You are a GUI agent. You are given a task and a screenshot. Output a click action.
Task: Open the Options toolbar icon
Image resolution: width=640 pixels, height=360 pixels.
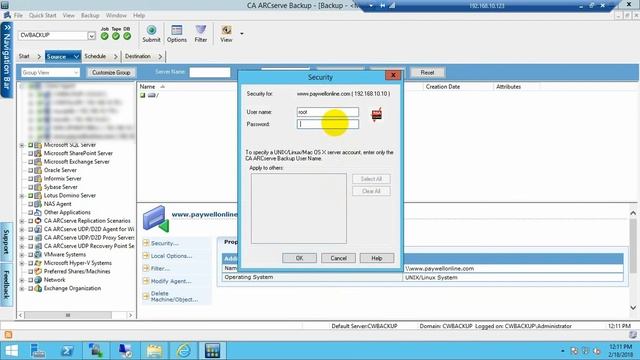[x=177, y=33]
